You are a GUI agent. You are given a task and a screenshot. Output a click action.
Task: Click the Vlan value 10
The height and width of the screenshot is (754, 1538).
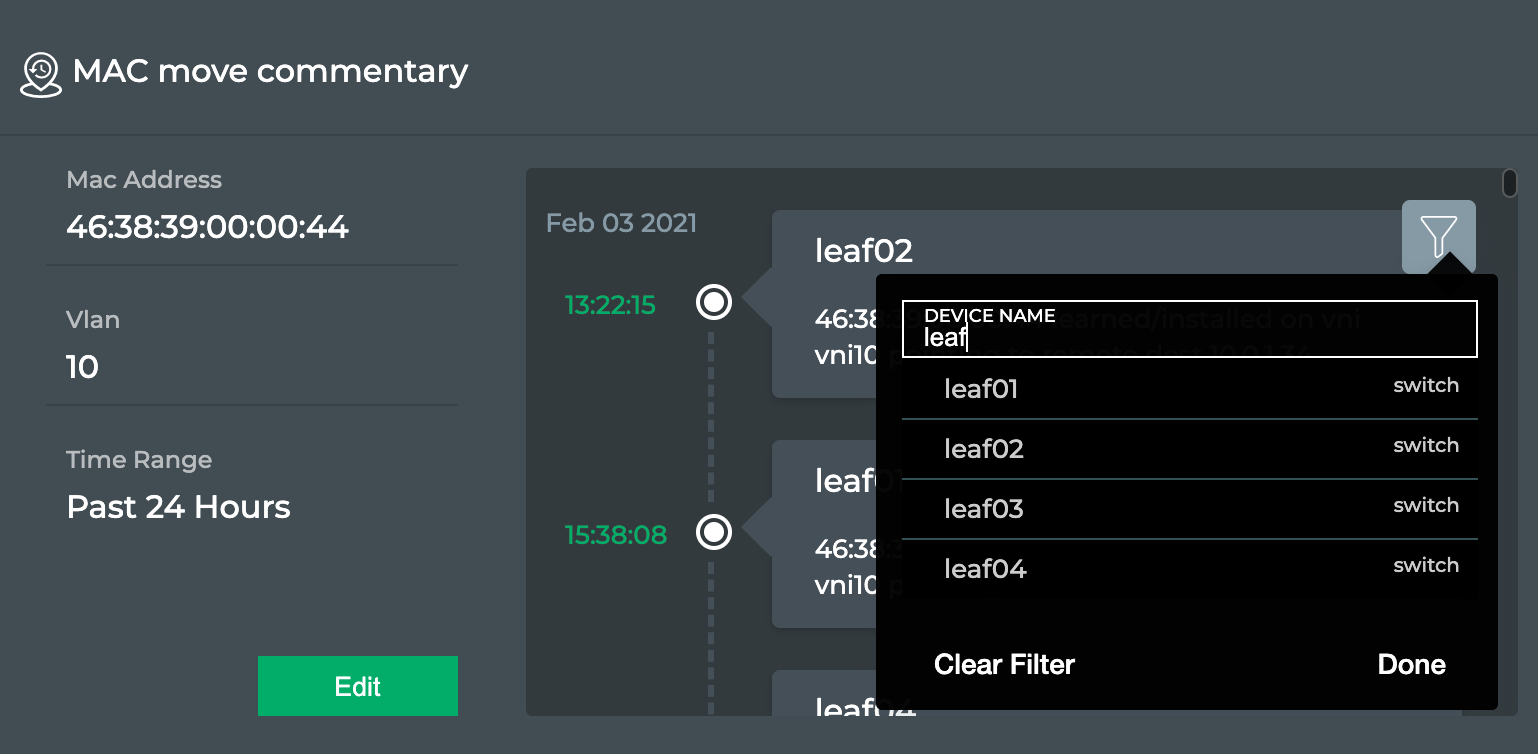82,367
